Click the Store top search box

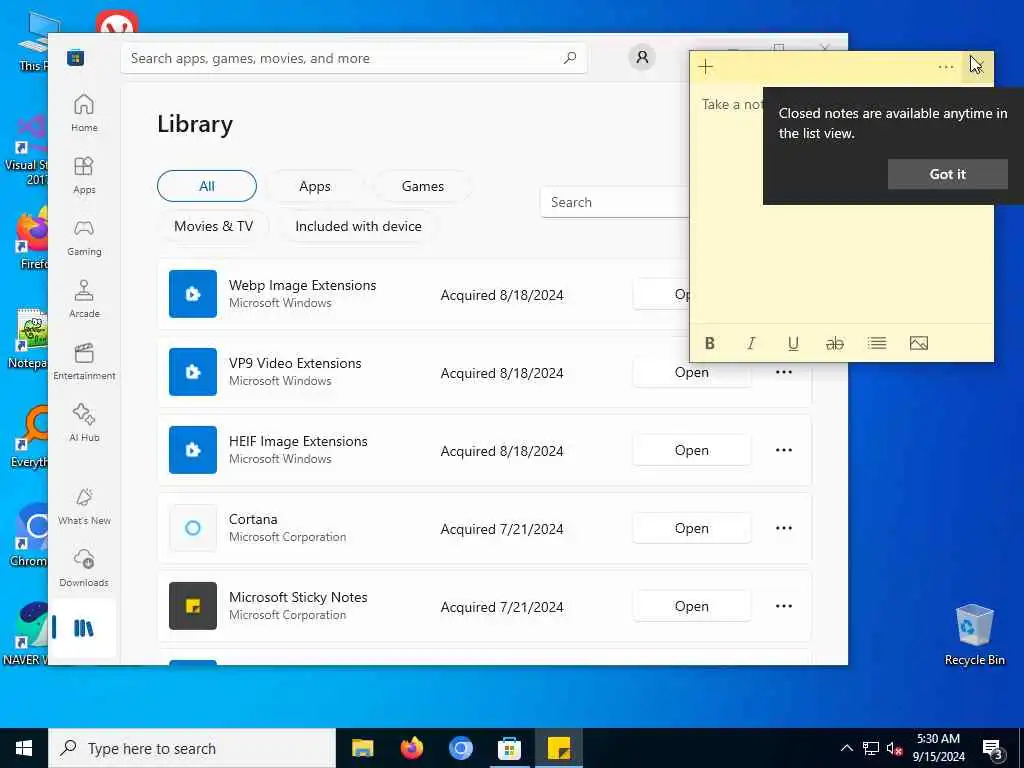click(353, 58)
